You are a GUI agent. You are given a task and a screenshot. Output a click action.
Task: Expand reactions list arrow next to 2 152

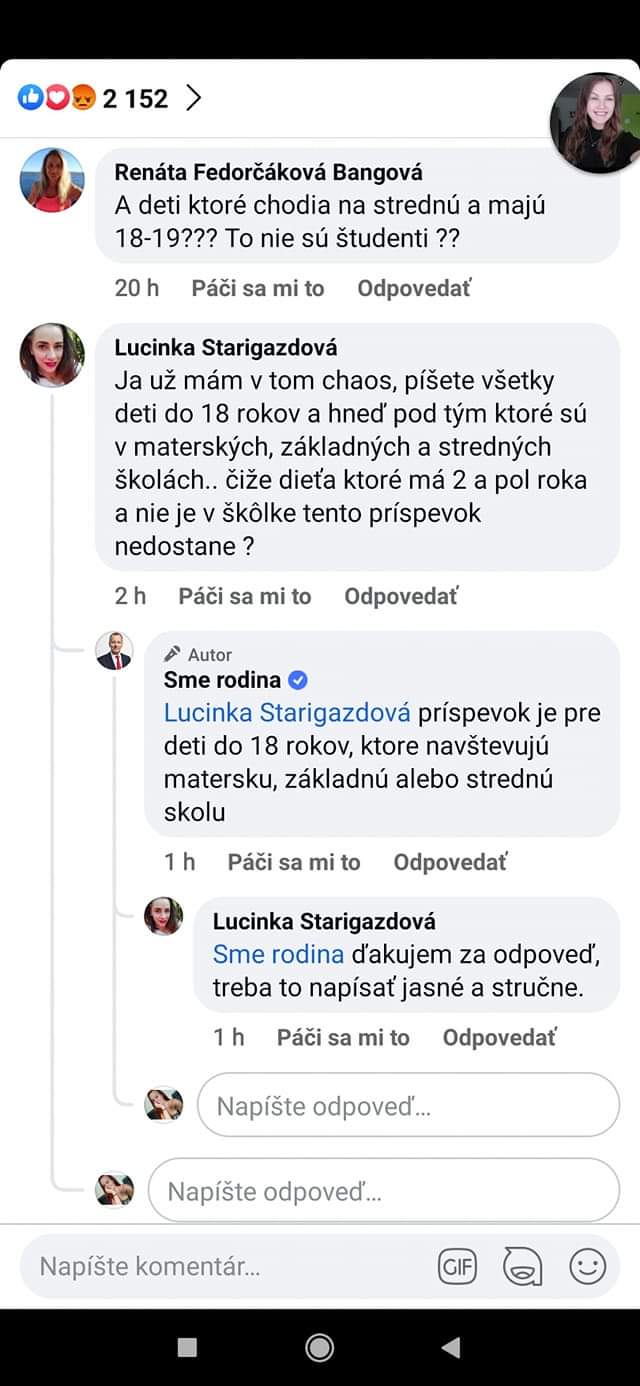tap(194, 98)
